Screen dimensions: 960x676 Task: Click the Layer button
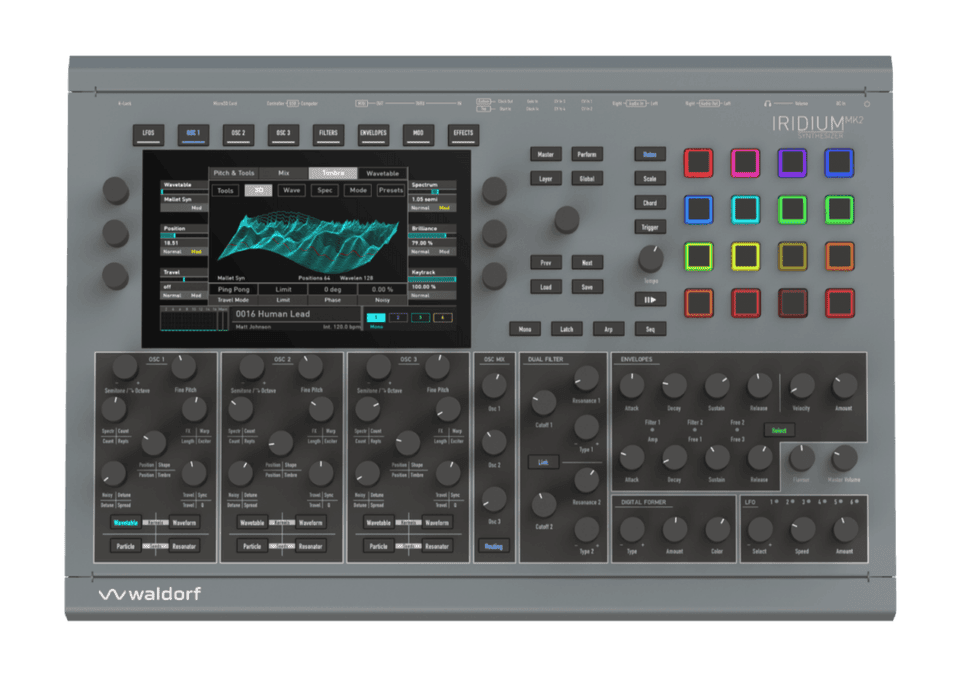point(546,179)
